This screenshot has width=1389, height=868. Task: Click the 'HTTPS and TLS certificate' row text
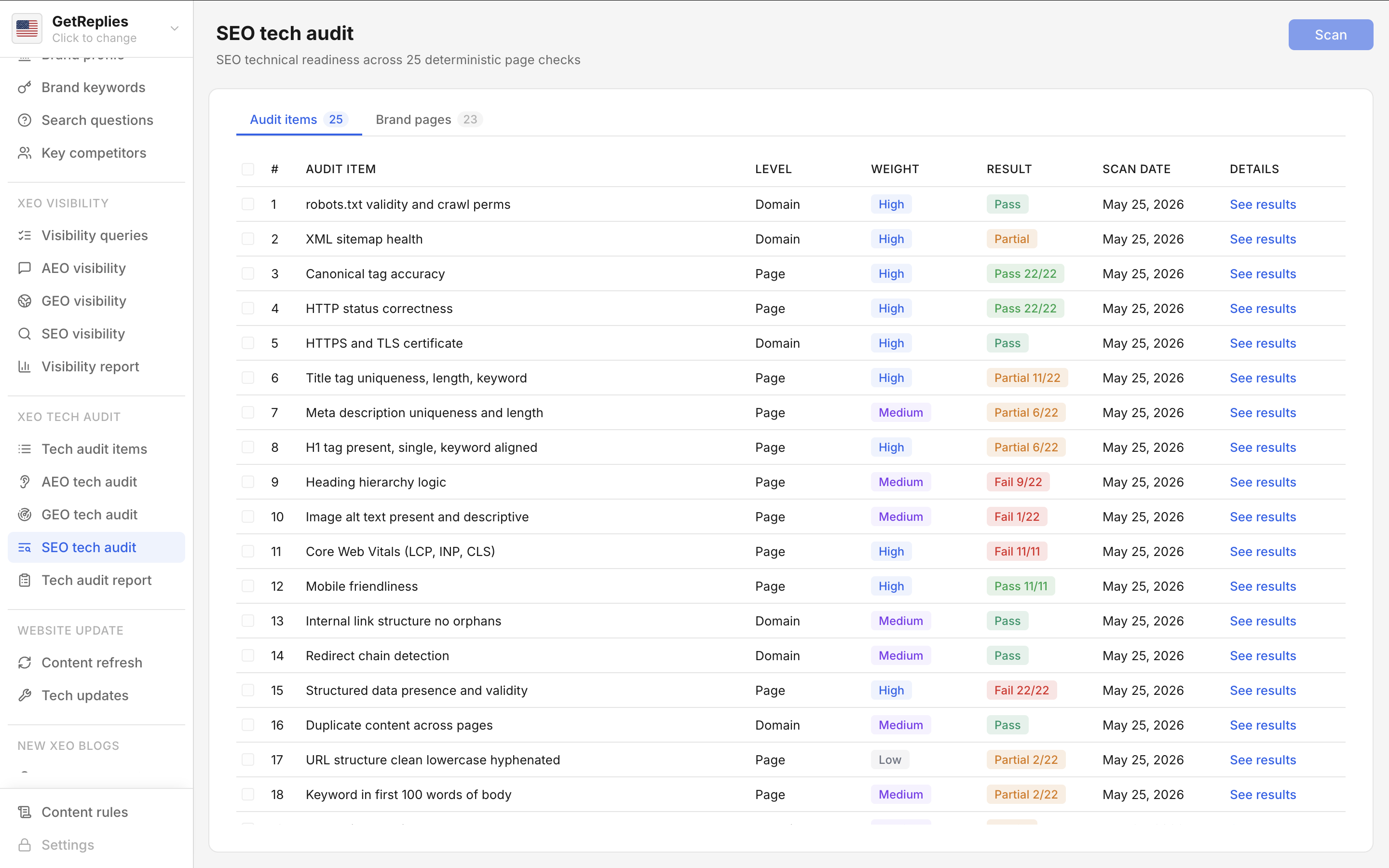(384, 343)
